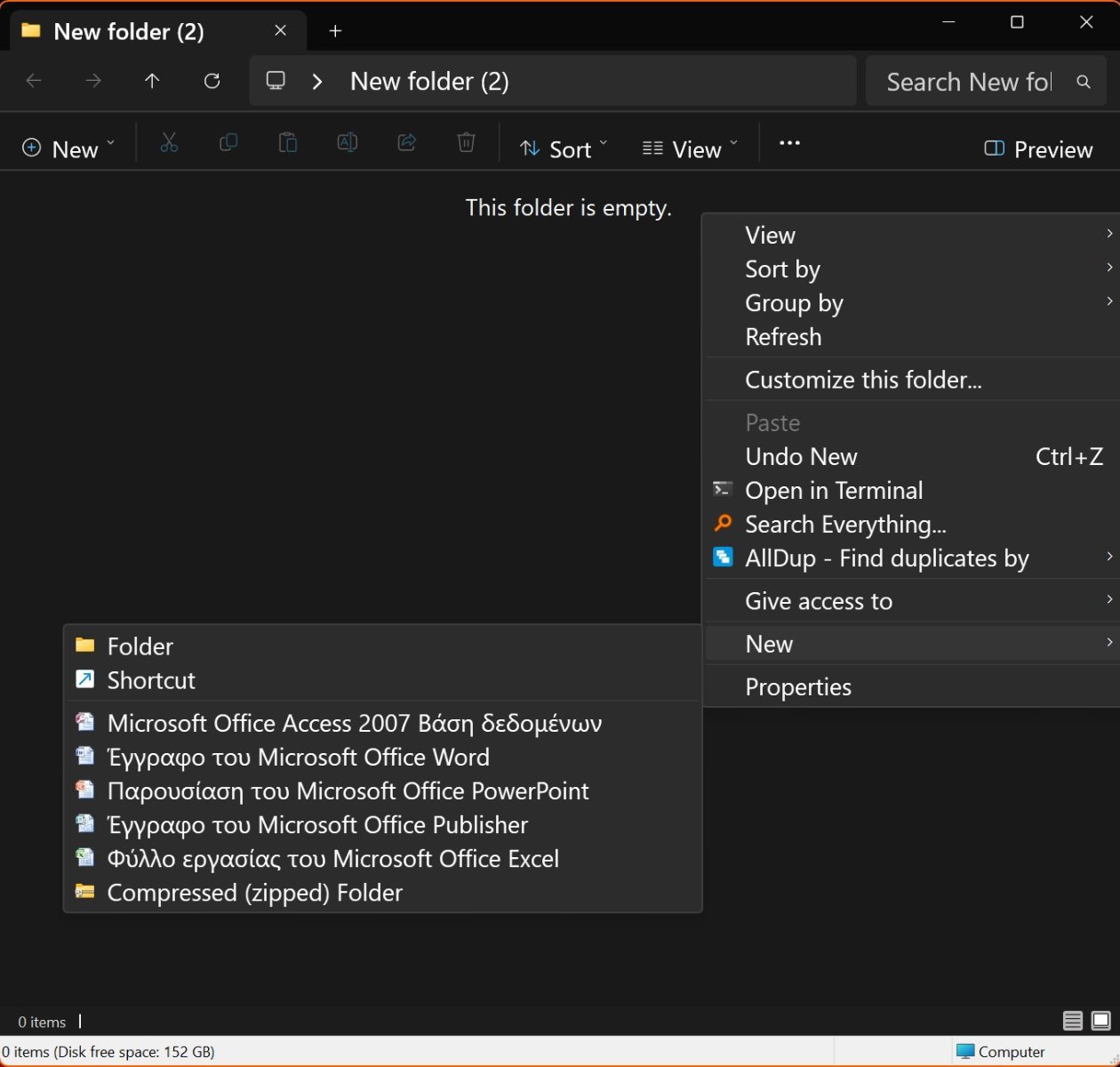Click the yellow Folder icon in submenu
Image resolution: width=1120 pixels, height=1067 pixels.
pyautogui.click(x=85, y=645)
